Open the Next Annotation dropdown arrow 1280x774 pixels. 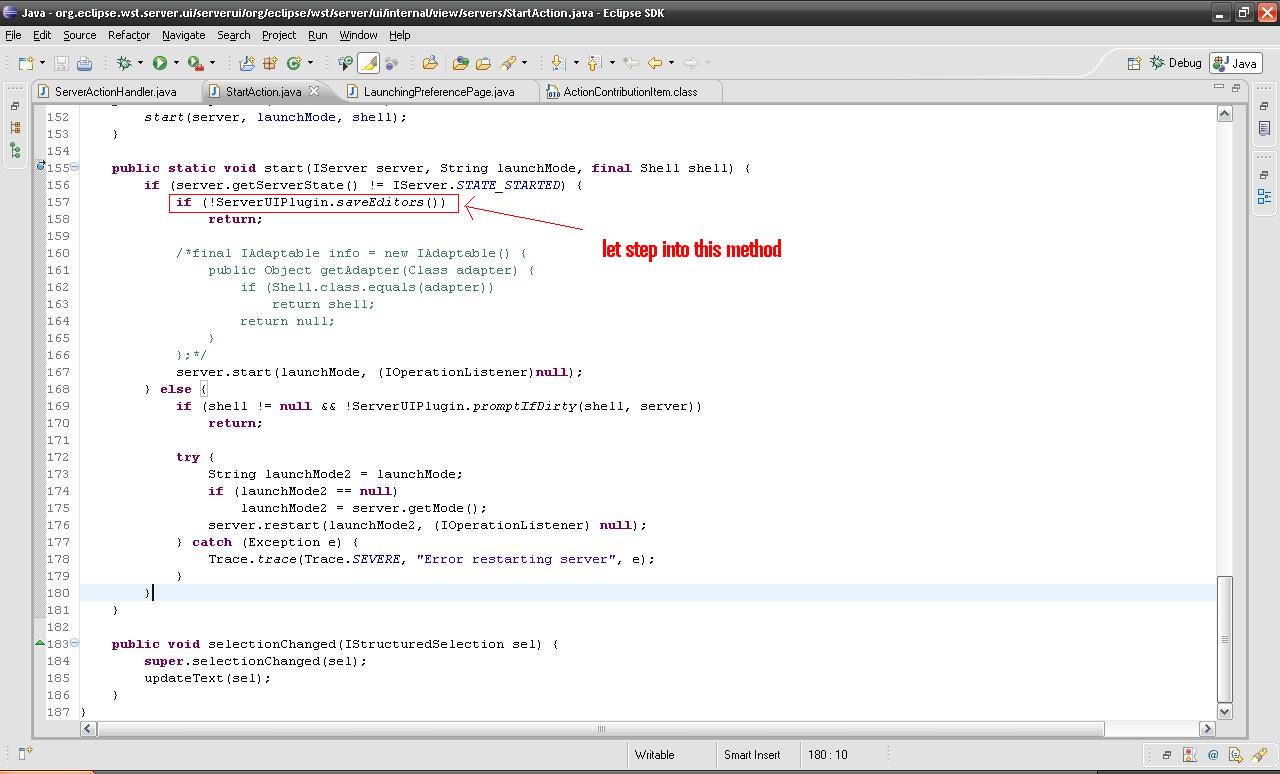576,63
